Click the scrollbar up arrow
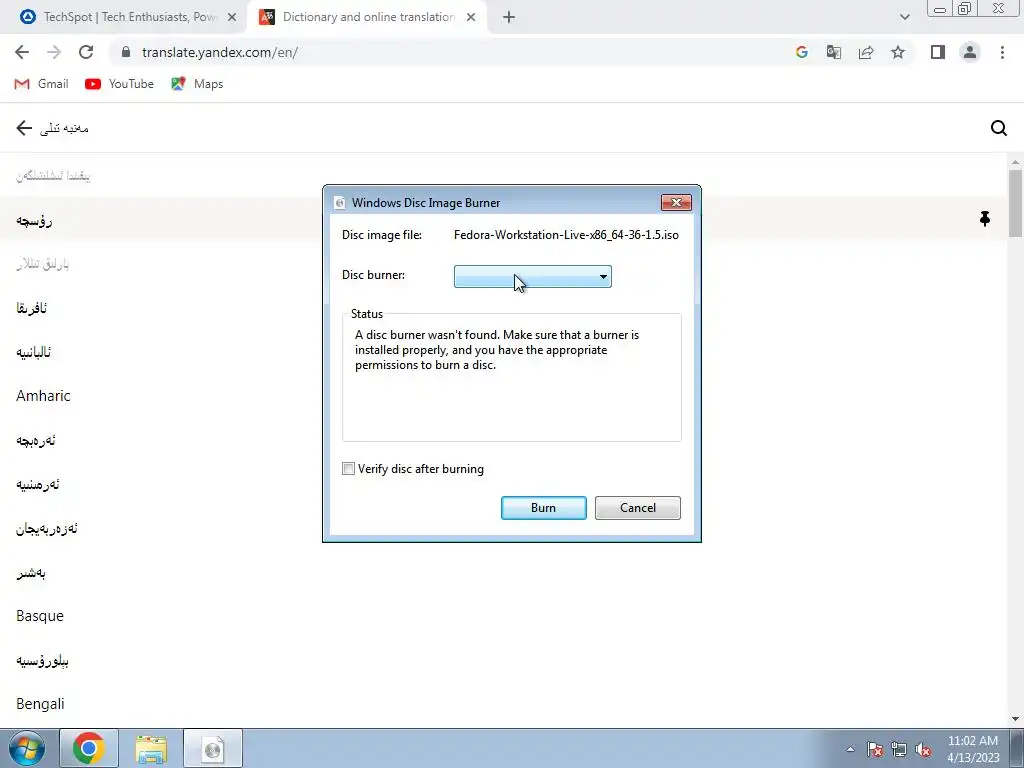 1016,161
